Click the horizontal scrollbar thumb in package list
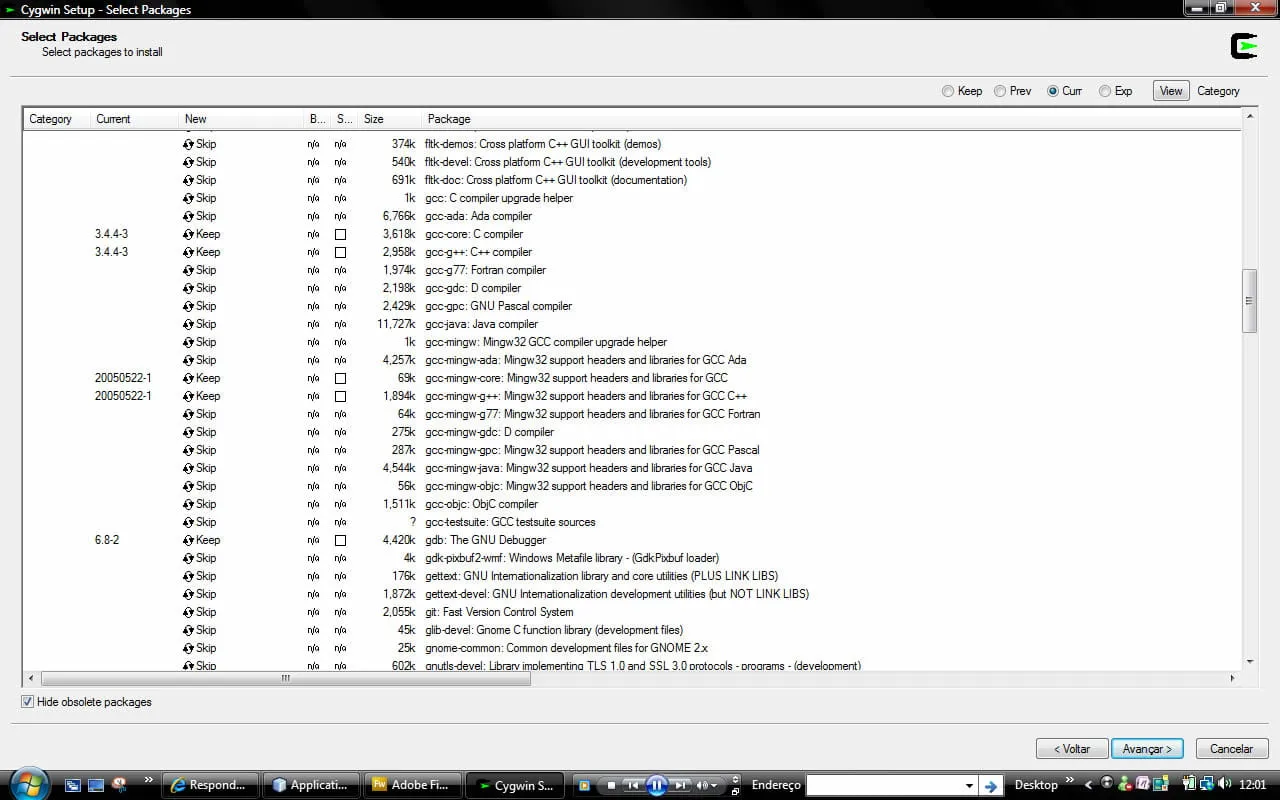The image size is (1280, 800). [x=285, y=678]
